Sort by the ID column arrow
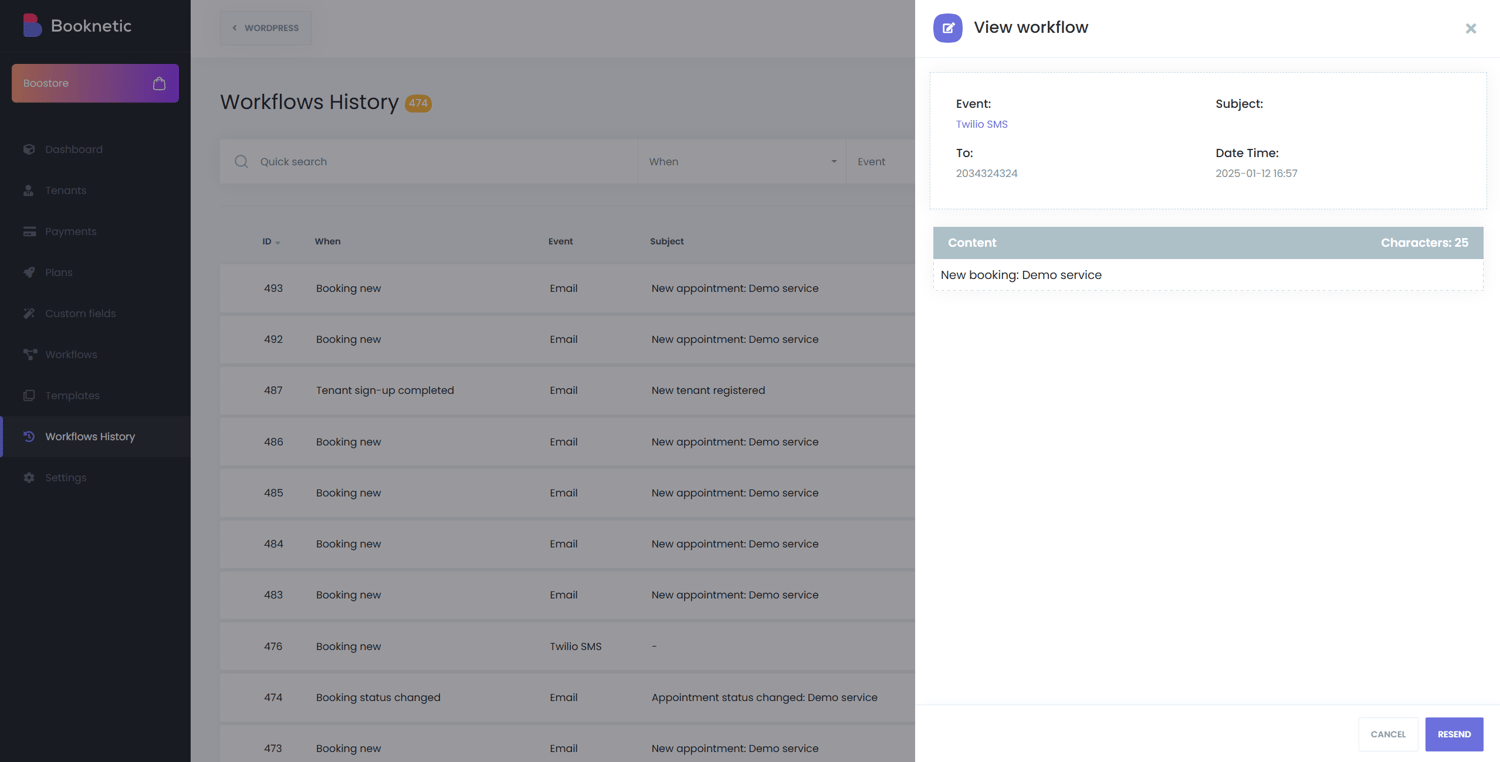Screen dimensions: 1500x762 (x=278, y=242)
